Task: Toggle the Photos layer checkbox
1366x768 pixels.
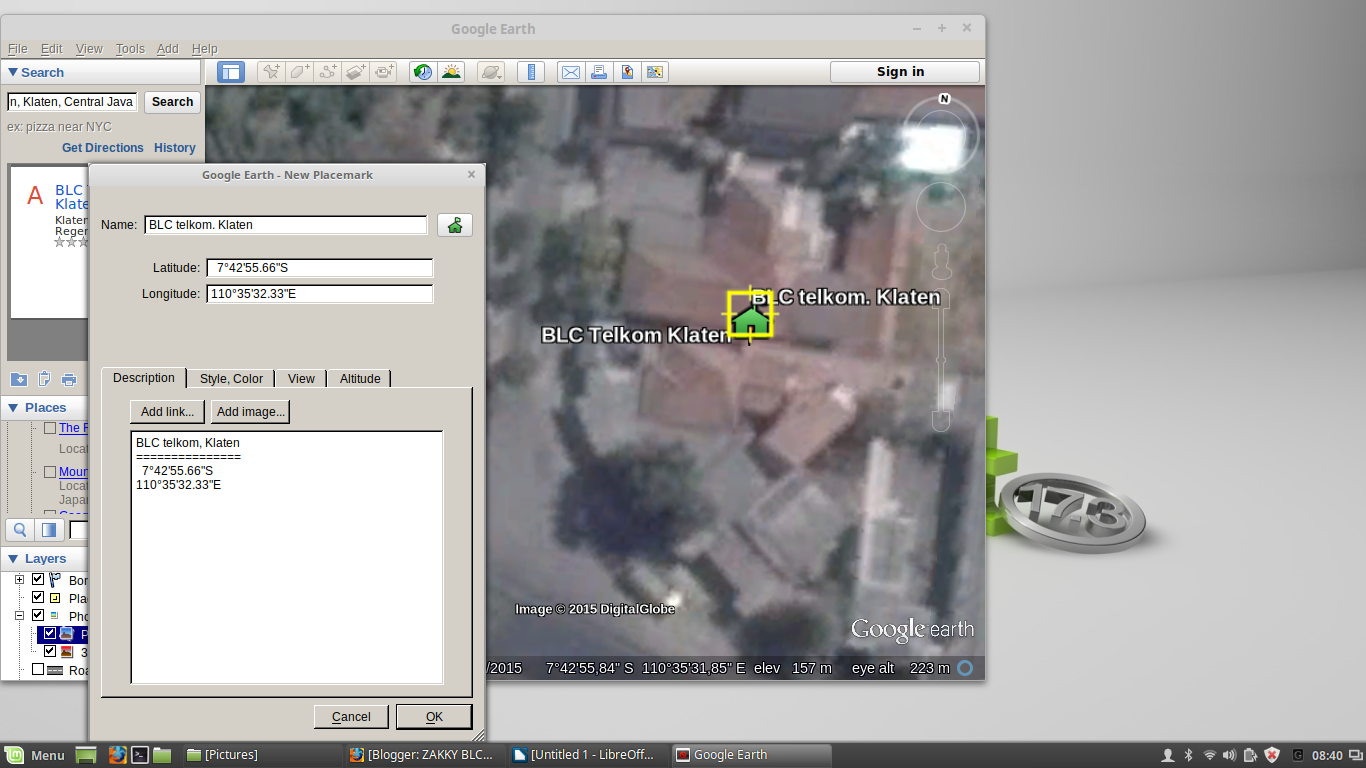Action: point(38,616)
